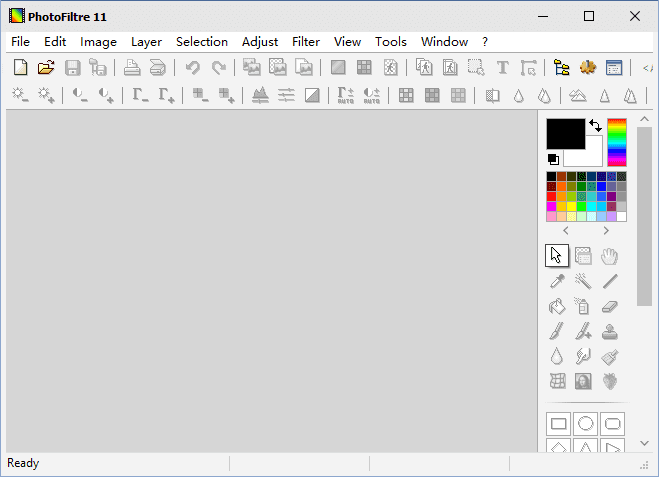Open the Filter menu
659x477 pixels.
click(306, 42)
